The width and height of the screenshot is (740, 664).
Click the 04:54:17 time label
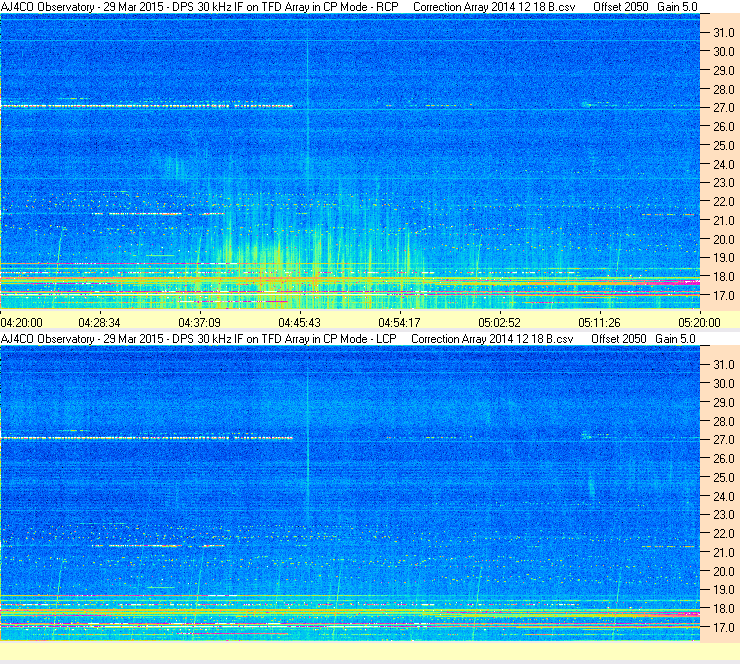click(x=399, y=323)
